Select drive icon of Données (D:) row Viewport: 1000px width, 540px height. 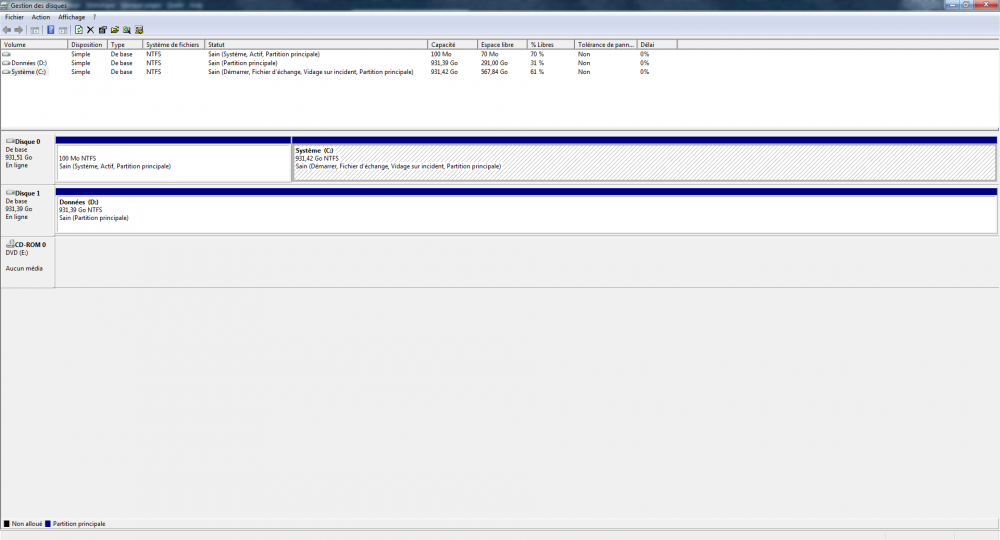point(6,63)
